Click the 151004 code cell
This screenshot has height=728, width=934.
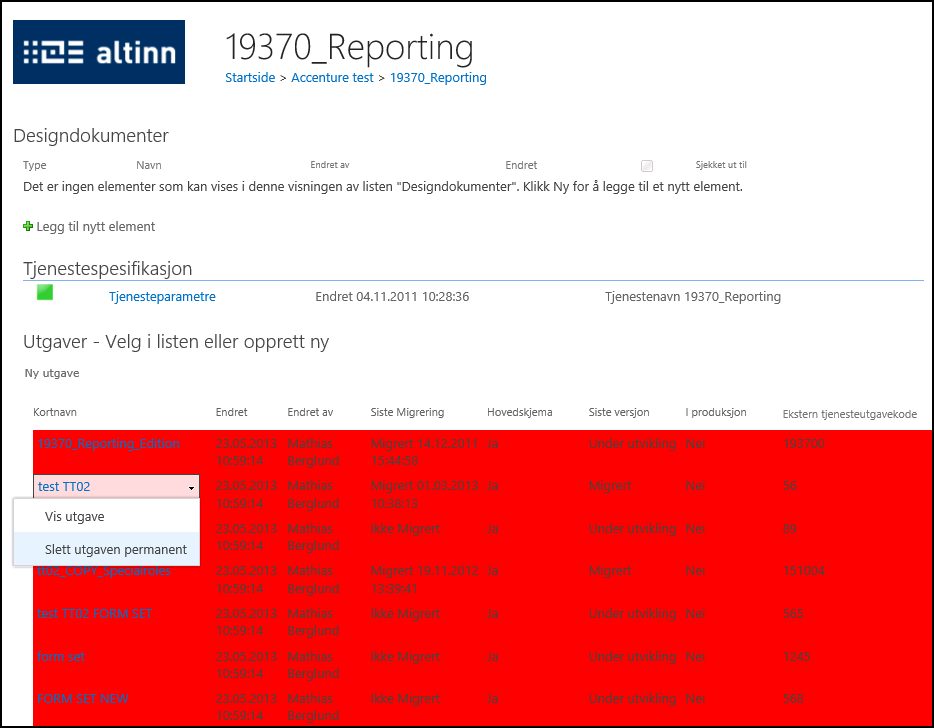(x=804, y=571)
